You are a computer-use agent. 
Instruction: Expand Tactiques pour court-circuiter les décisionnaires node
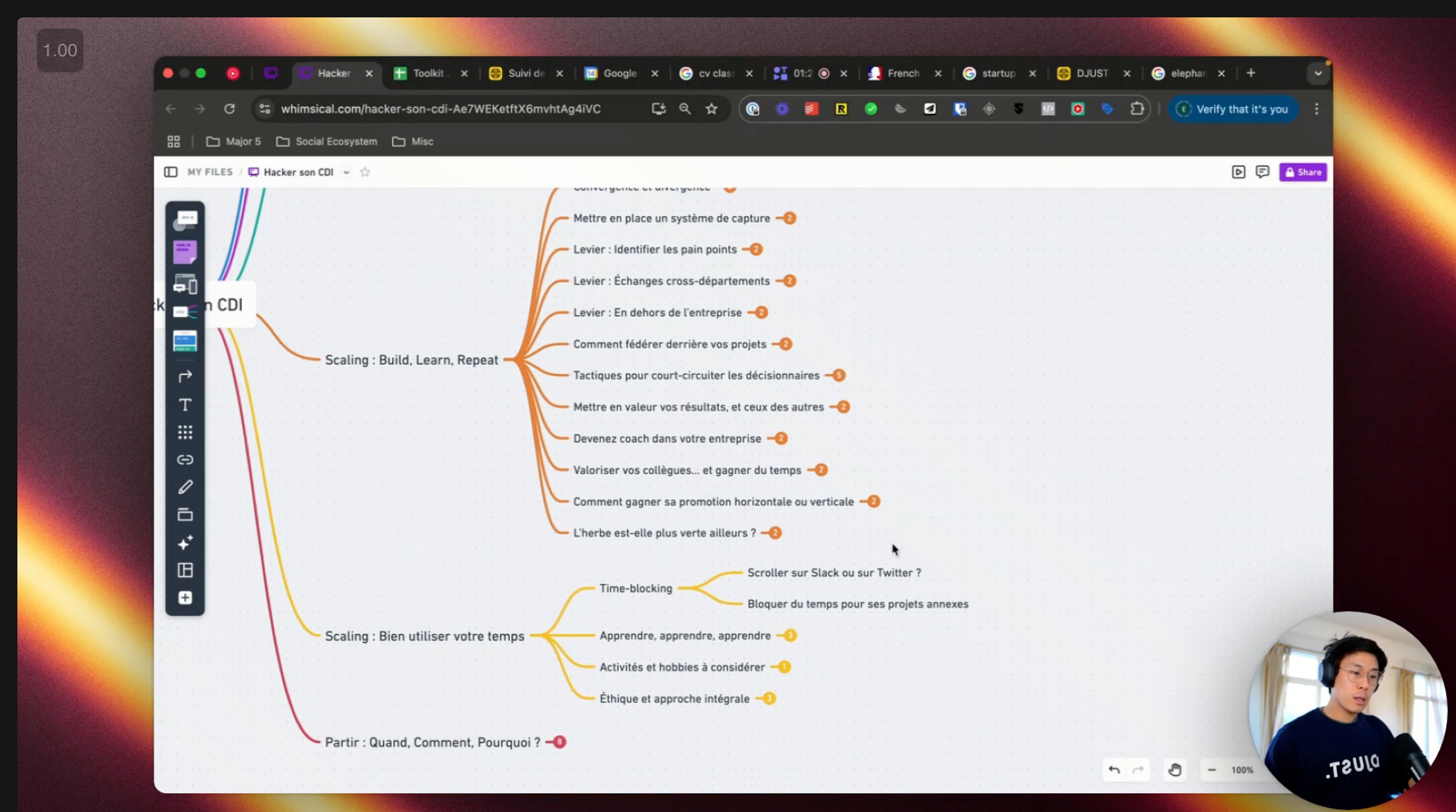[x=839, y=375]
